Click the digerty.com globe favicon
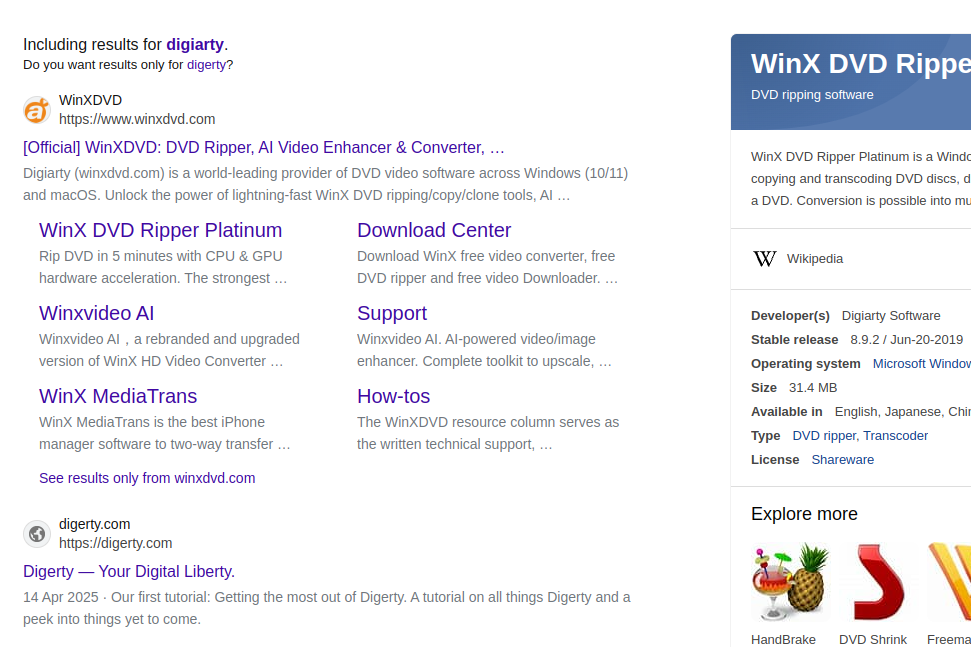This screenshot has height=647, width=971. tap(37, 534)
